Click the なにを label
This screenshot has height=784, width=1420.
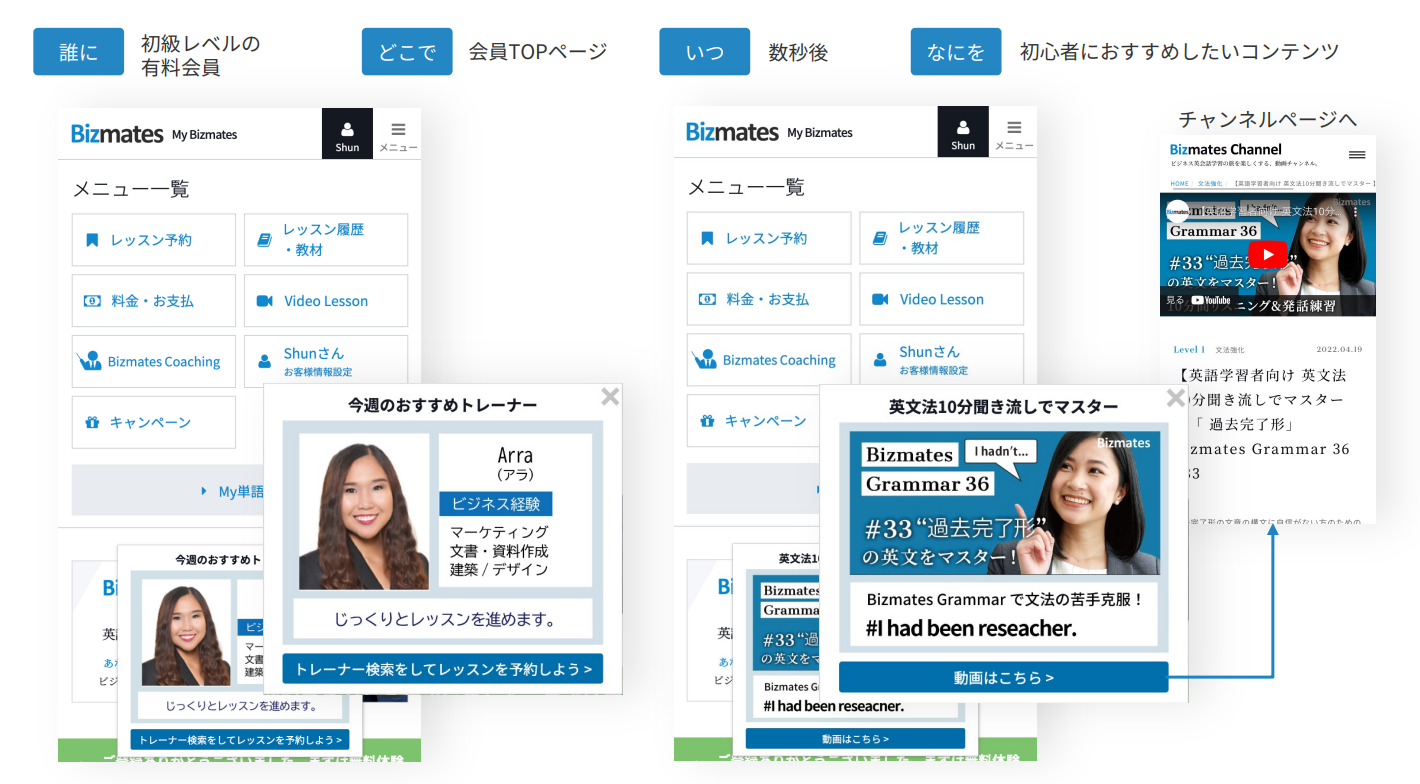[x=955, y=52]
